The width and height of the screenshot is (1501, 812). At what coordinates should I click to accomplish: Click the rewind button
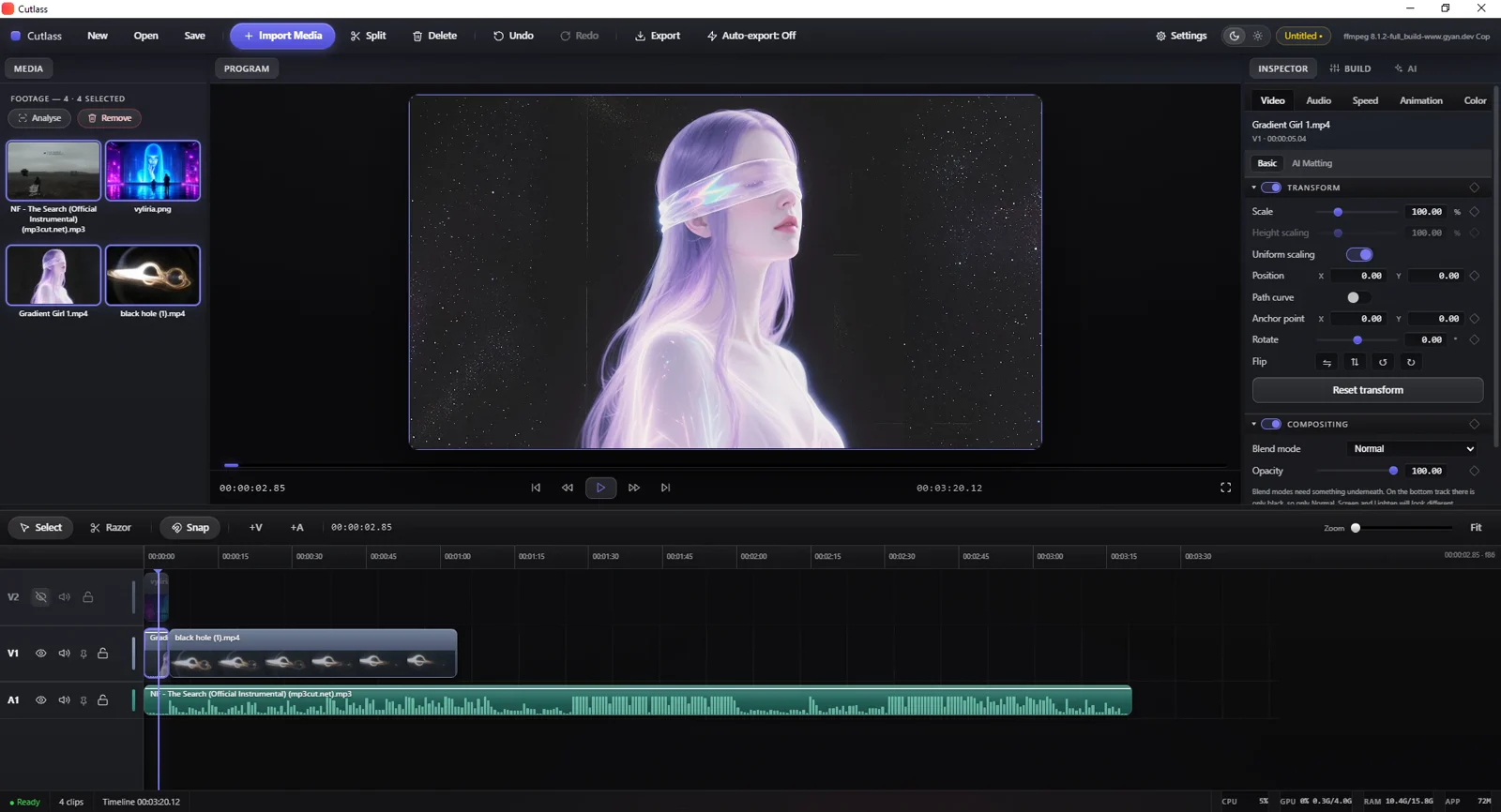[568, 488]
